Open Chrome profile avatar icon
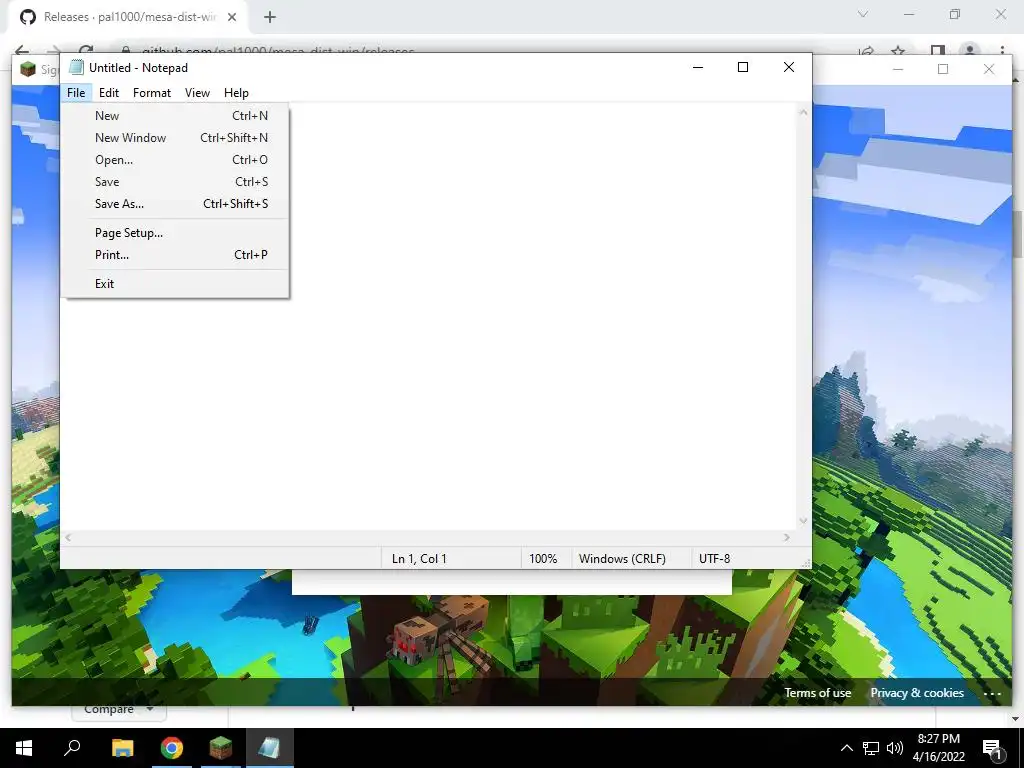1024x768 pixels. coord(970,50)
